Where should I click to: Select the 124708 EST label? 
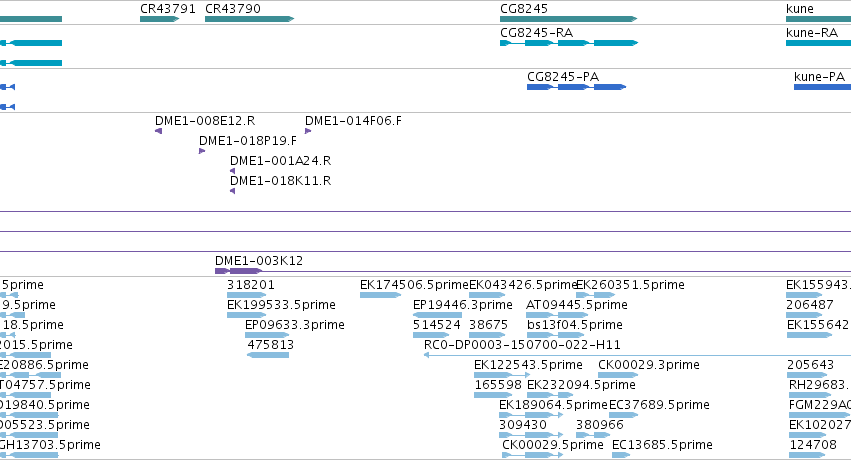point(812,445)
